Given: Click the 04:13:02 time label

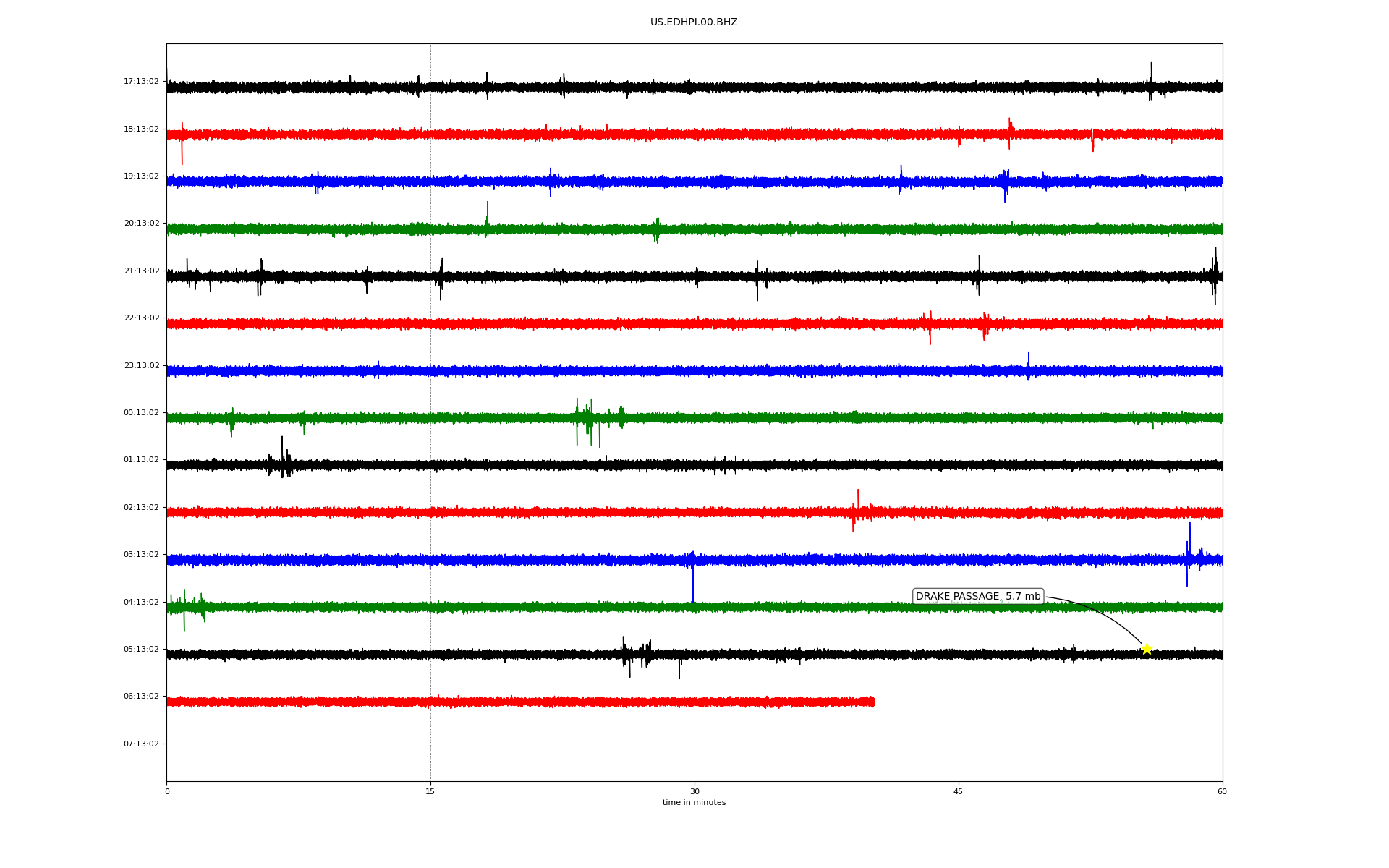Looking at the screenshot, I should point(141,603).
